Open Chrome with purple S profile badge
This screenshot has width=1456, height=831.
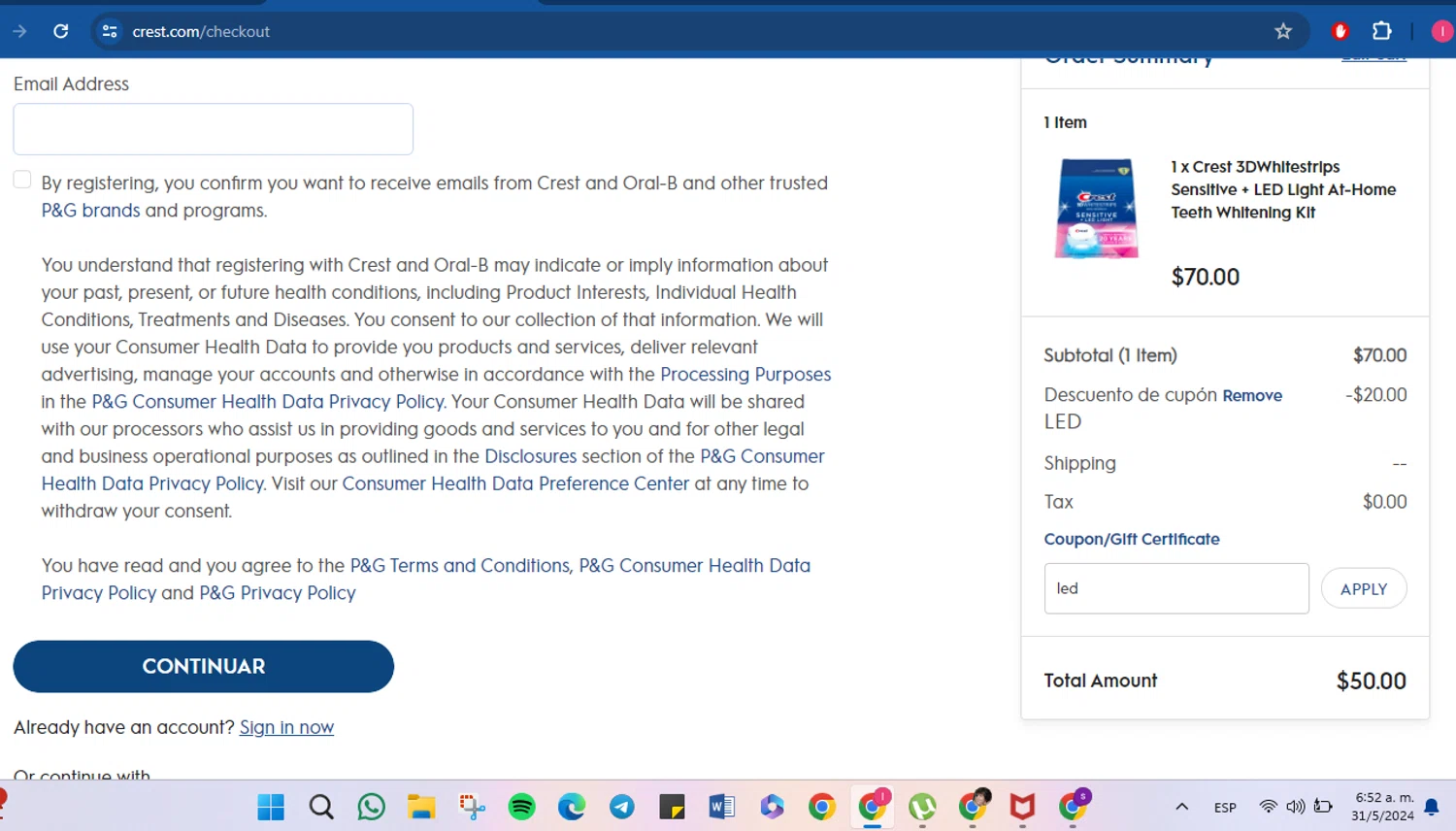tap(1074, 805)
